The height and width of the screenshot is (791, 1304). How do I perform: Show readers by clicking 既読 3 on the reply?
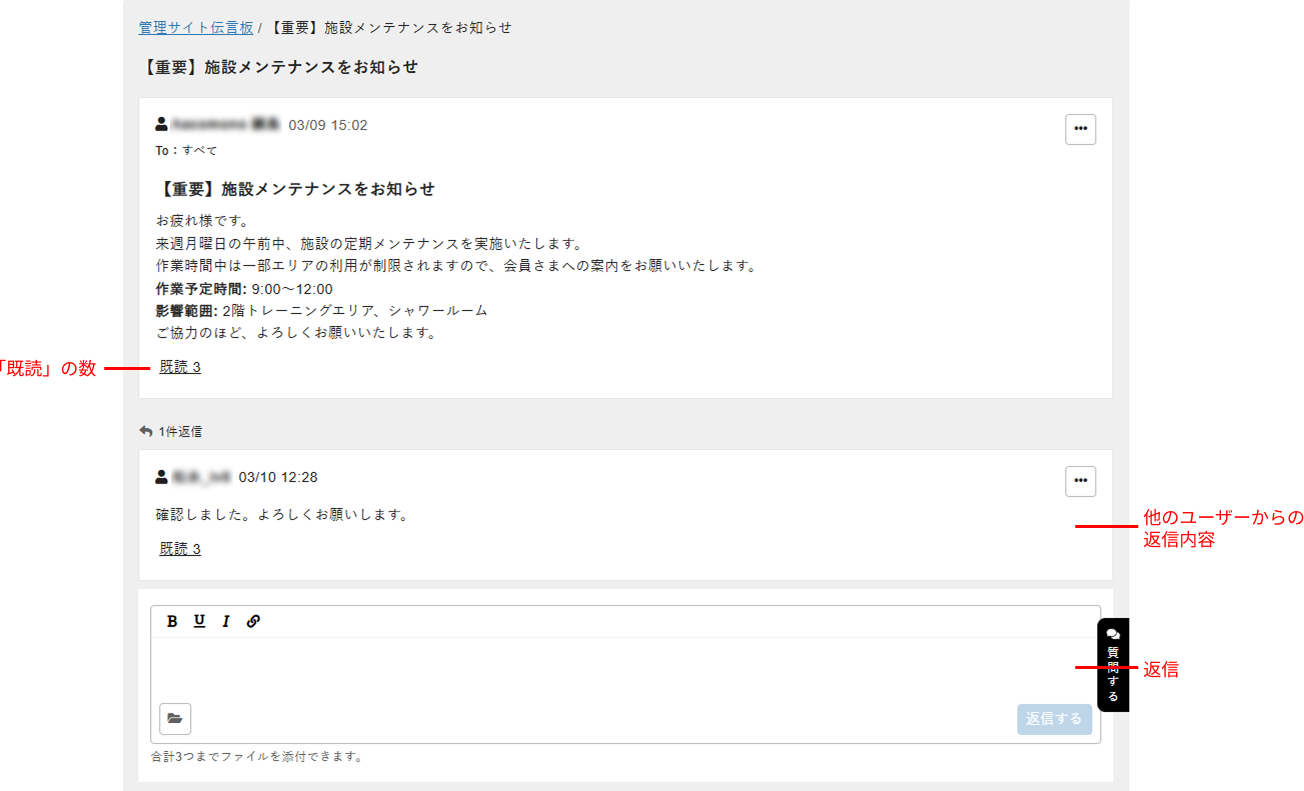[179, 548]
